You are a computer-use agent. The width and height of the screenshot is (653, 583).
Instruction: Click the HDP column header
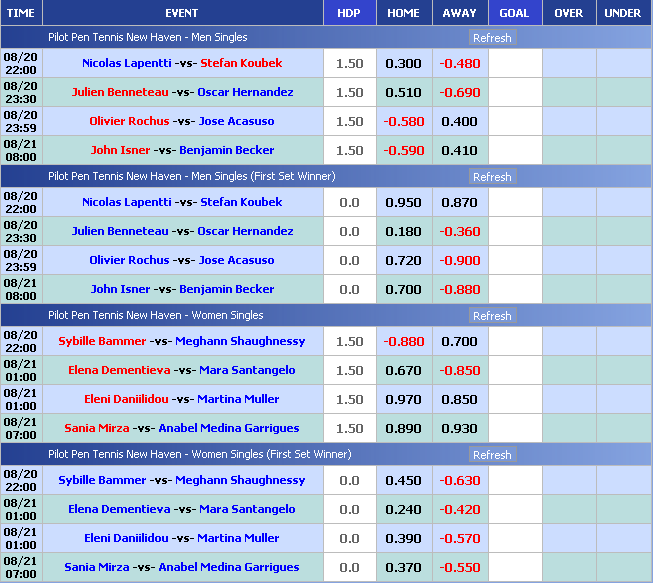(349, 13)
